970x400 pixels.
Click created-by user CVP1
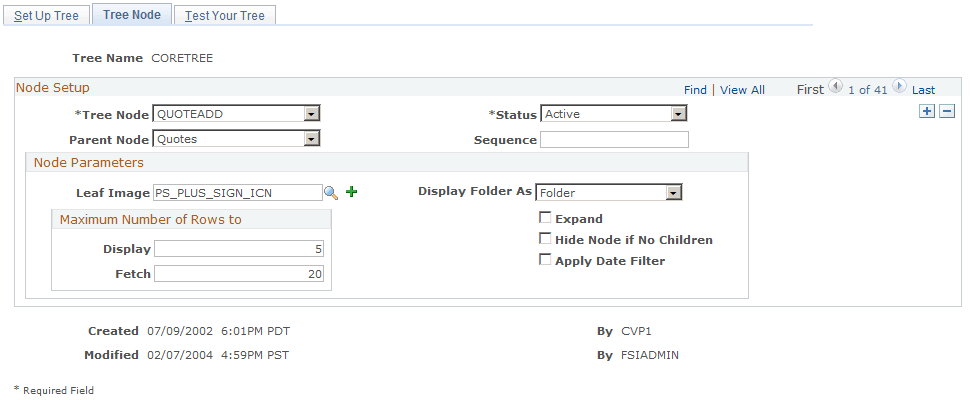coord(637,331)
